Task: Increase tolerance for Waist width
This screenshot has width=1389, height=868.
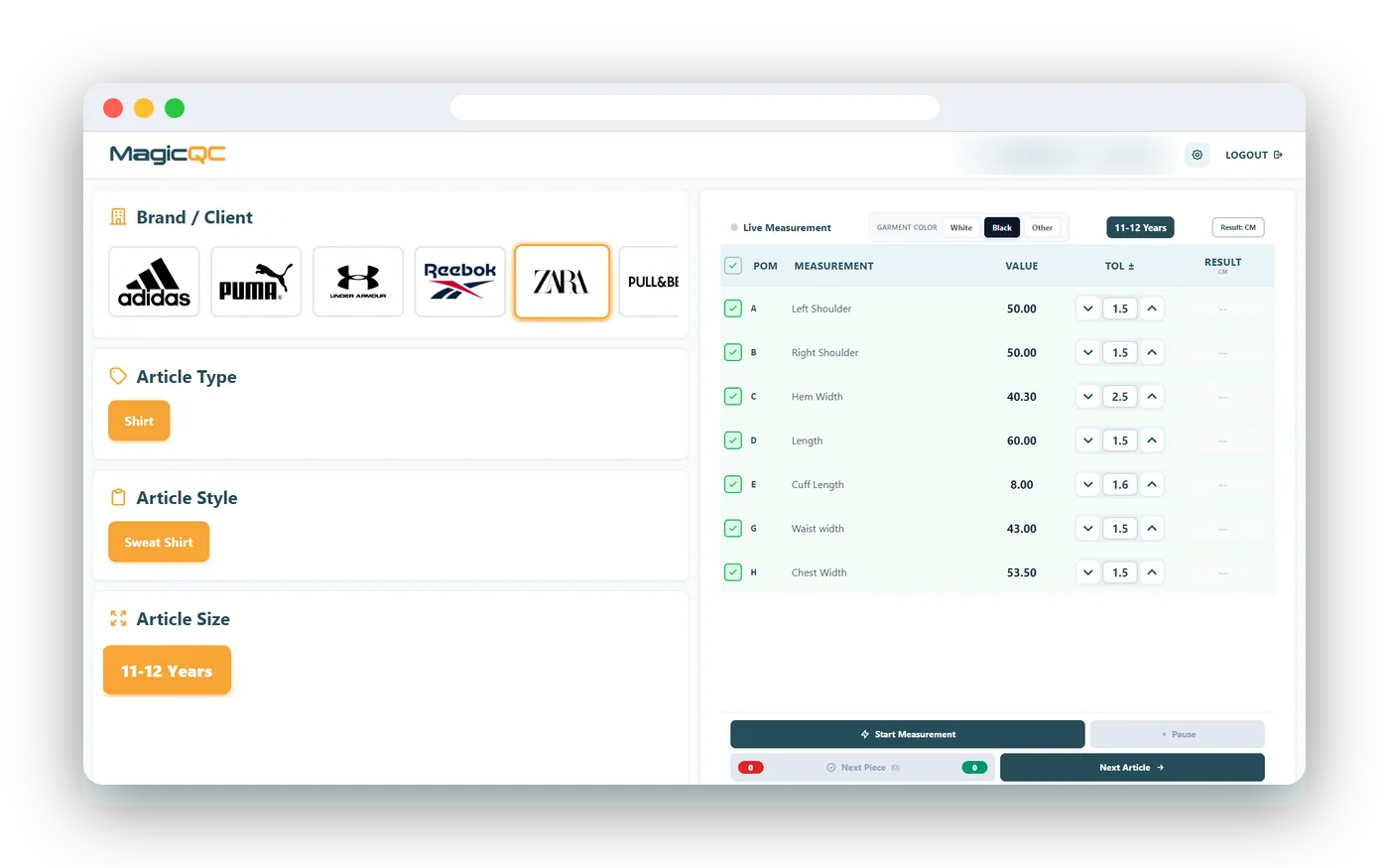Action: (x=1152, y=529)
